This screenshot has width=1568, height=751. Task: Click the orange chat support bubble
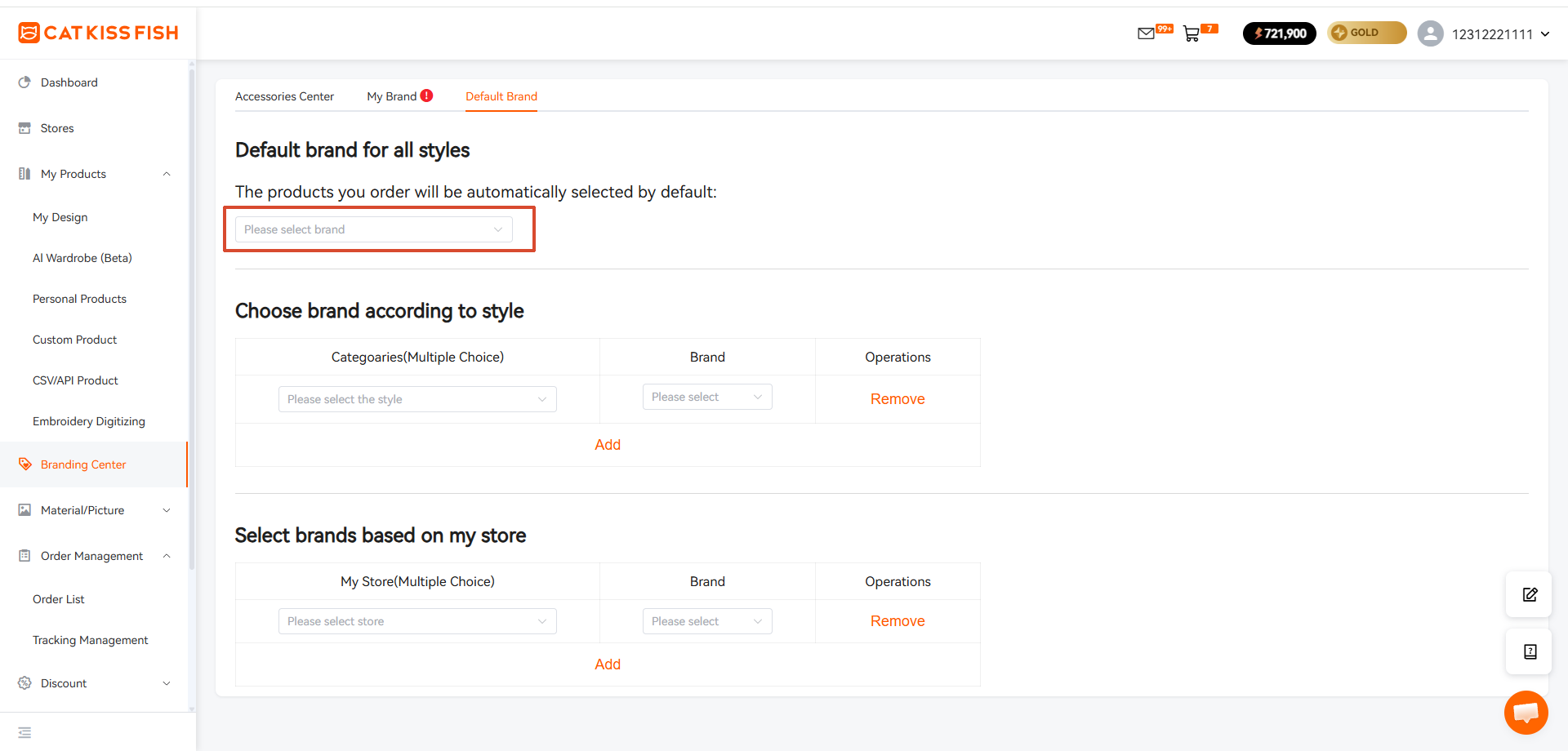(1526, 713)
